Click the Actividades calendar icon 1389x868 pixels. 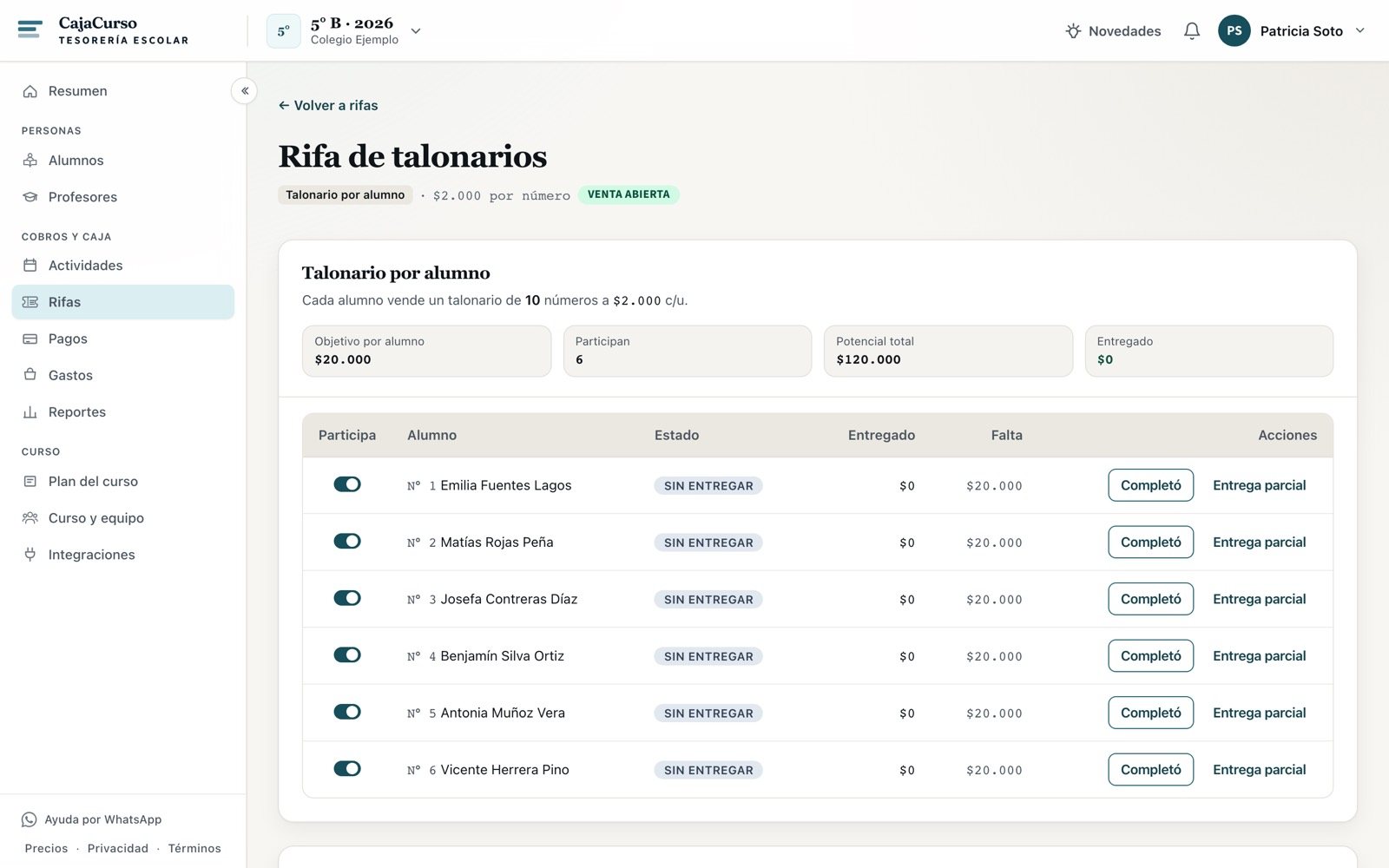(x=30, y=266)
